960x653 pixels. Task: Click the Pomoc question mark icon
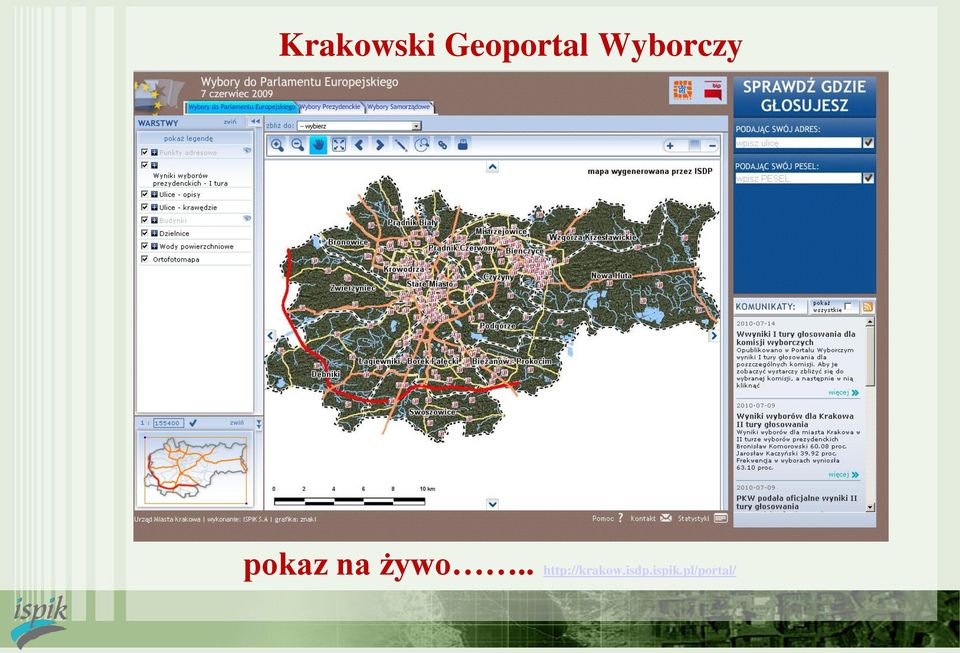click(620, 518)
